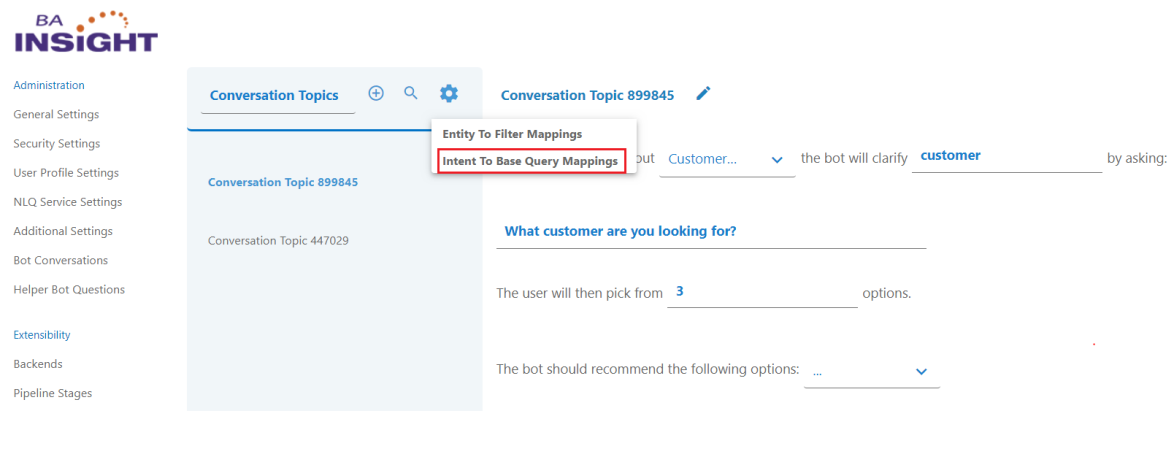The height and width of the screenshot is (473, 1174).
Task: Click the number of options field
Action: coord(762,293)
